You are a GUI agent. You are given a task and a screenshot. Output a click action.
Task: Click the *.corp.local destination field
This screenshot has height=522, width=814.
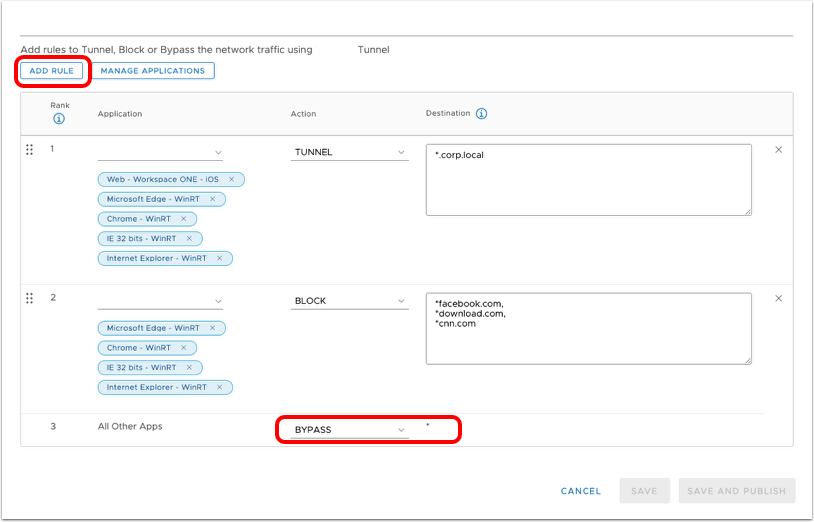pyautogui.click(x=588, y=179)
